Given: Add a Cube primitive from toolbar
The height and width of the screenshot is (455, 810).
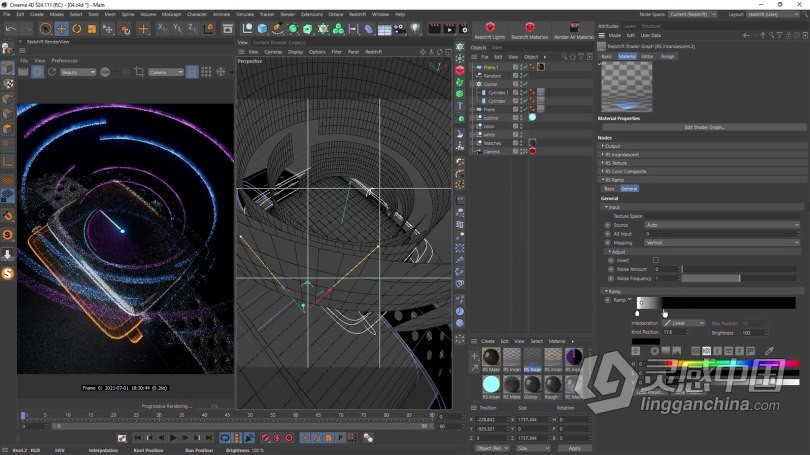Looking at the screenshot, I should [x=262, y=29].
